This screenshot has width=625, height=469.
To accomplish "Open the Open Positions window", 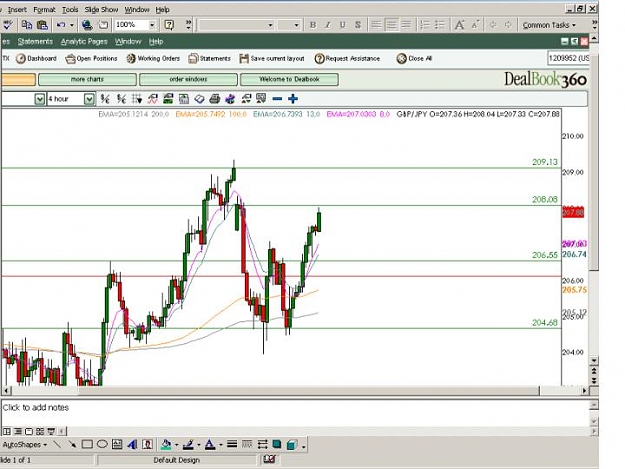I will click(91, 59).
